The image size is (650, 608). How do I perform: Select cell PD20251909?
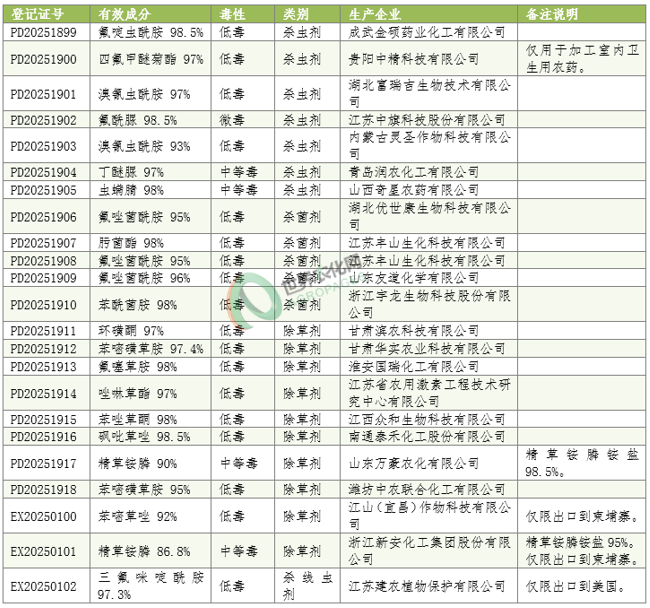tap(44, 278)
